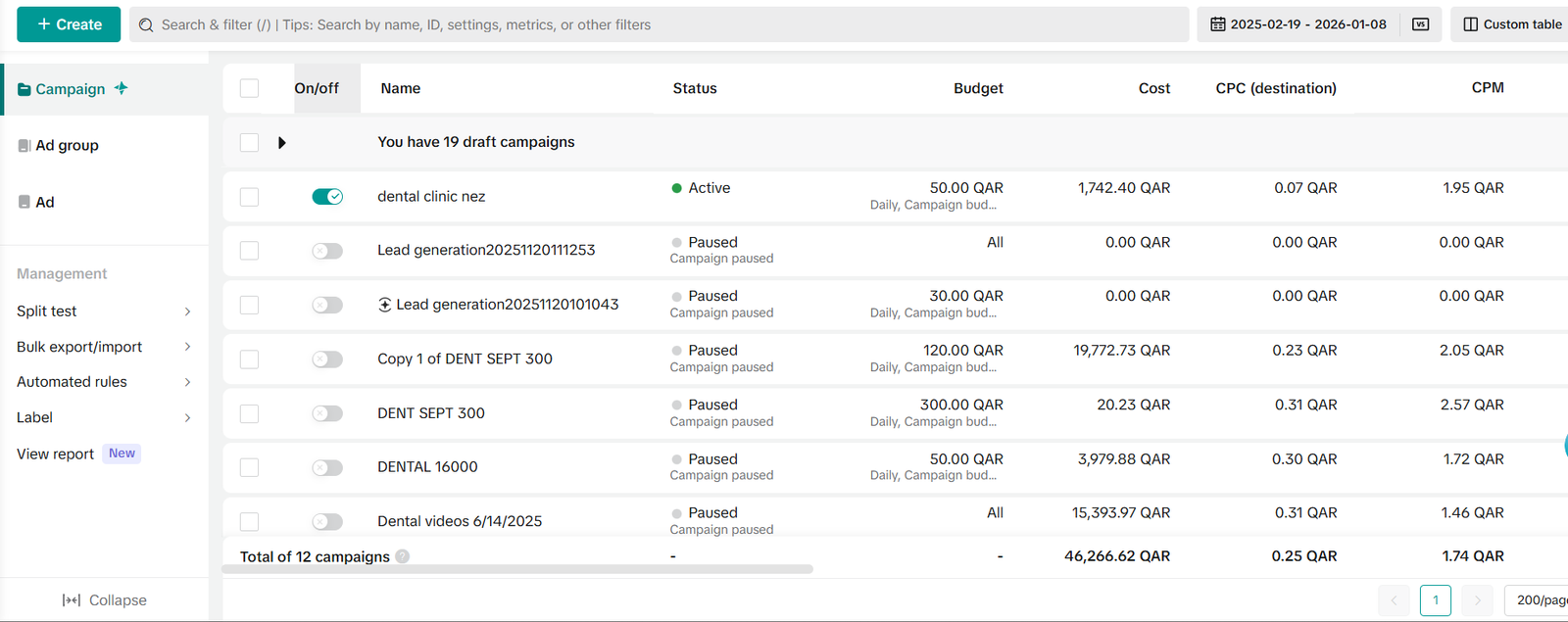The height and width of the screenshot is (622, 1568).
Task: Select the DENTAL 16000 row checkbox
Action: (x=250, y=467)
